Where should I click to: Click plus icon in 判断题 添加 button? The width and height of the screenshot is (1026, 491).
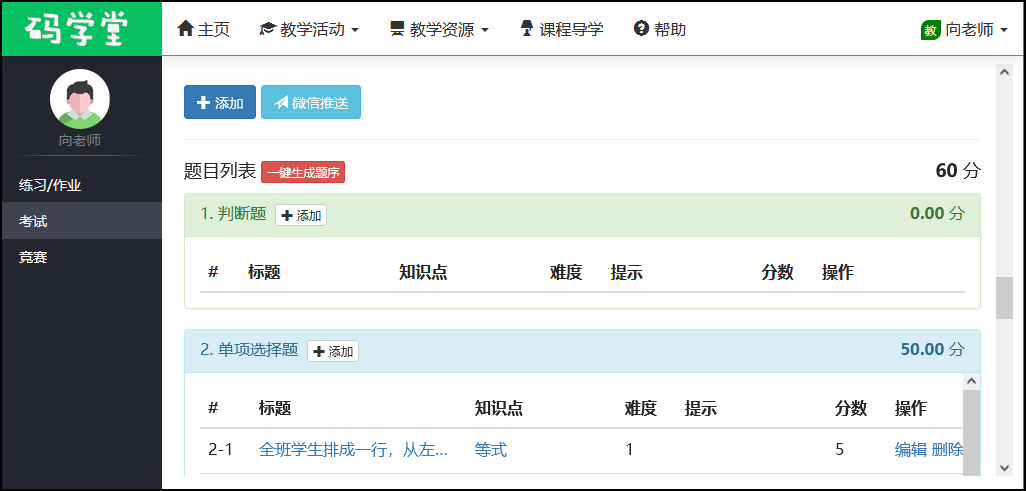click(x=287, y=215)
